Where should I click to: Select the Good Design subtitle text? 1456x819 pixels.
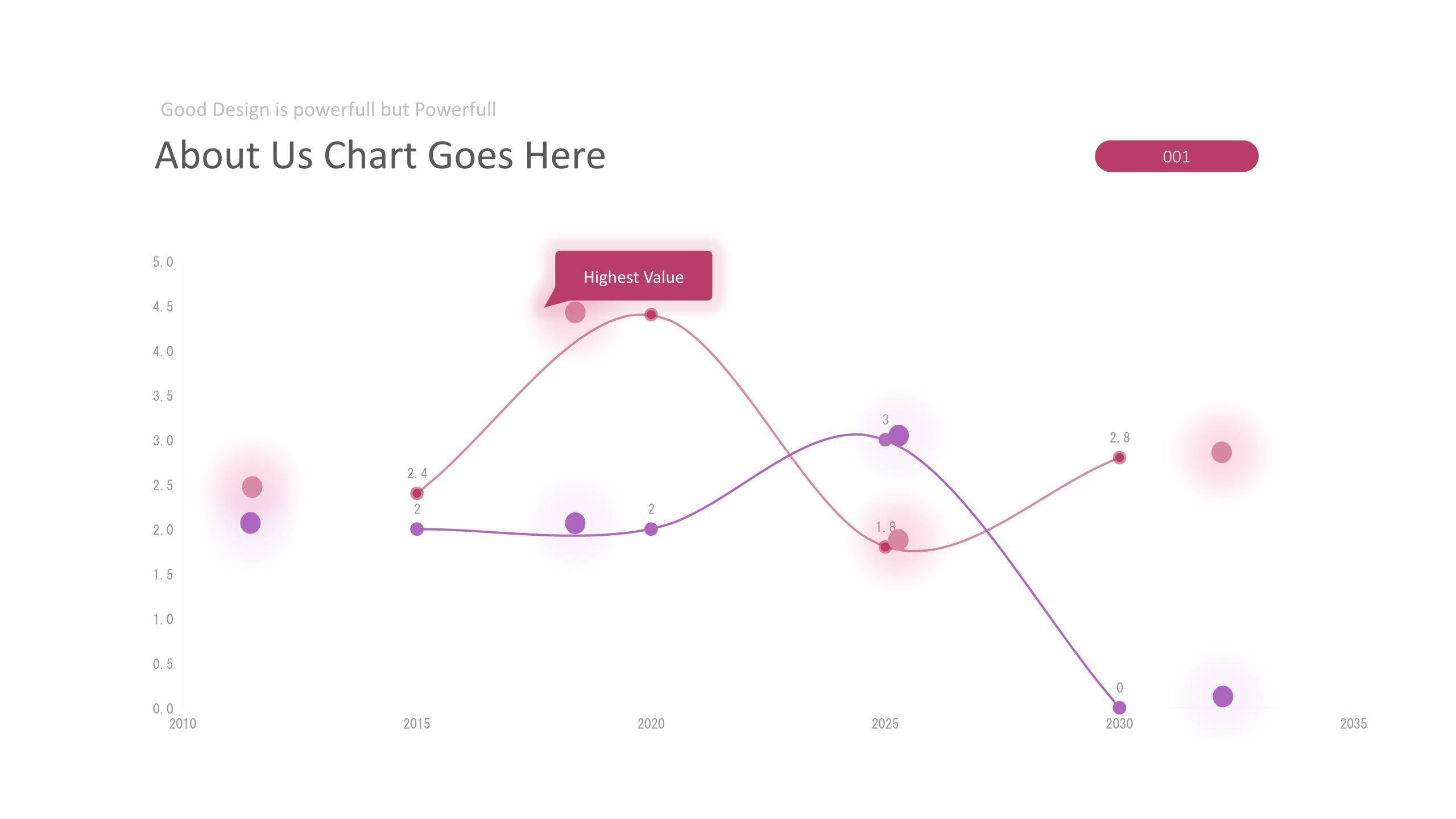[x=328, y=109]
